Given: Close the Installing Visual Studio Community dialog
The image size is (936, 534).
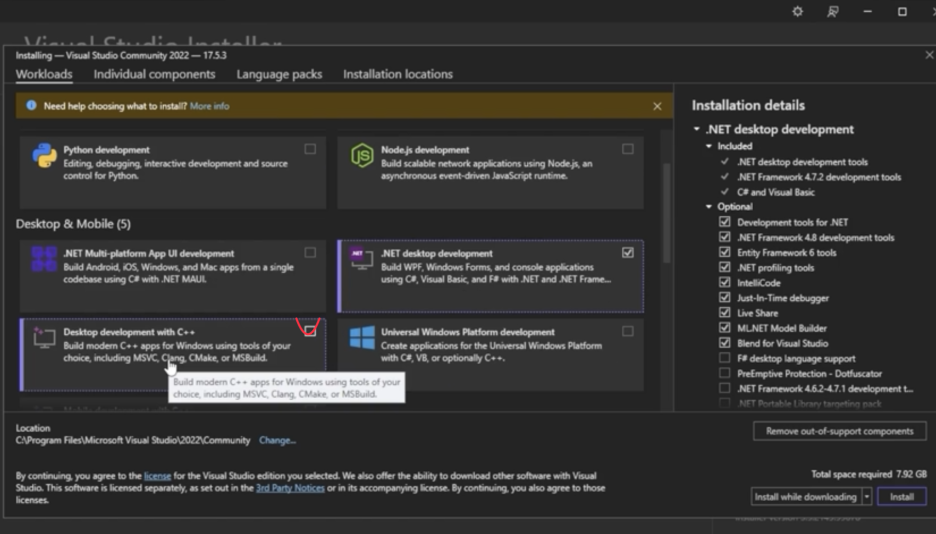Looking at the screenshot, I should pyautogui.click(x=929, y=55).
